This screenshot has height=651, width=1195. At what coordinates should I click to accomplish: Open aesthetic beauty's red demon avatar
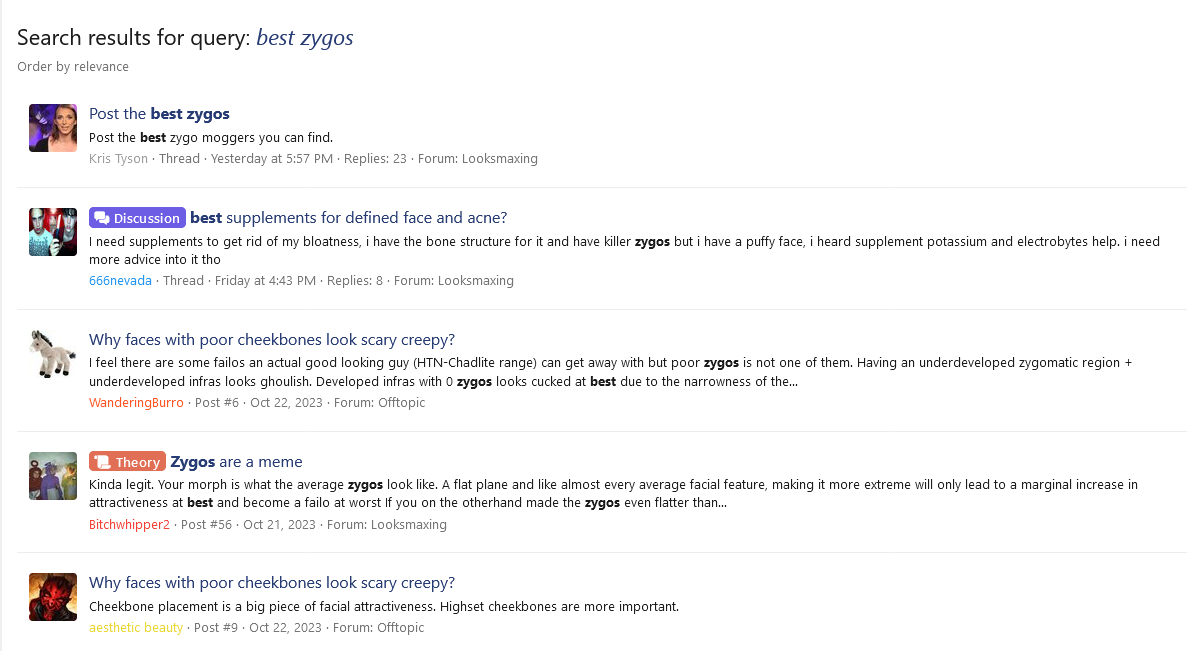coord(53,597)
